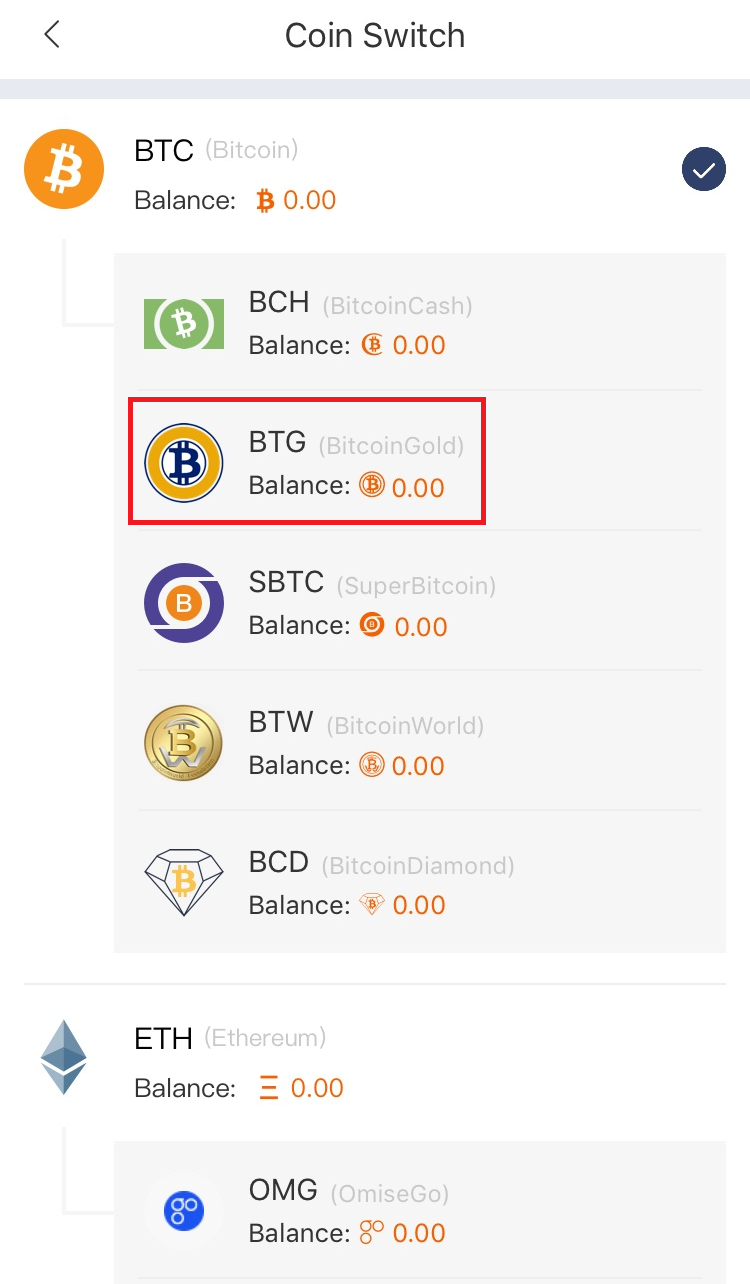Tap the blue OmiseGo logo
This screenshot has width=750, height=1284.
point(184,1212)
